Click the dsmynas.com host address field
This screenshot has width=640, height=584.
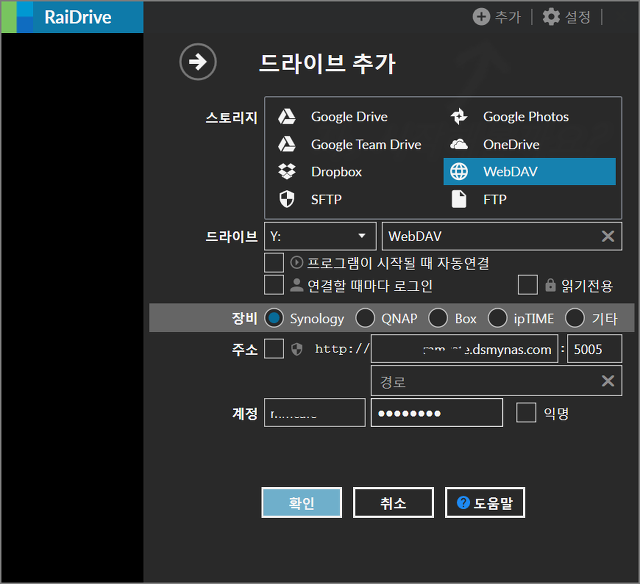pyautogui.click(x=464, y=349)
